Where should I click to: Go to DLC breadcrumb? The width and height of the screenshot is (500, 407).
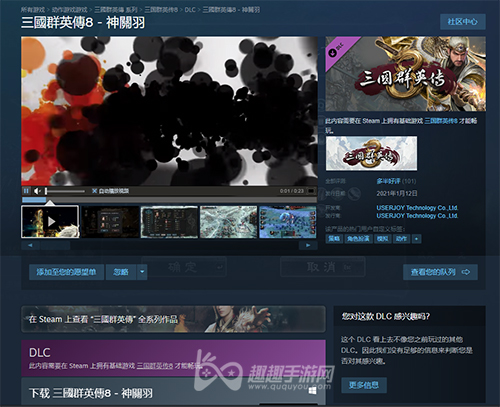(x=190, y=10)
